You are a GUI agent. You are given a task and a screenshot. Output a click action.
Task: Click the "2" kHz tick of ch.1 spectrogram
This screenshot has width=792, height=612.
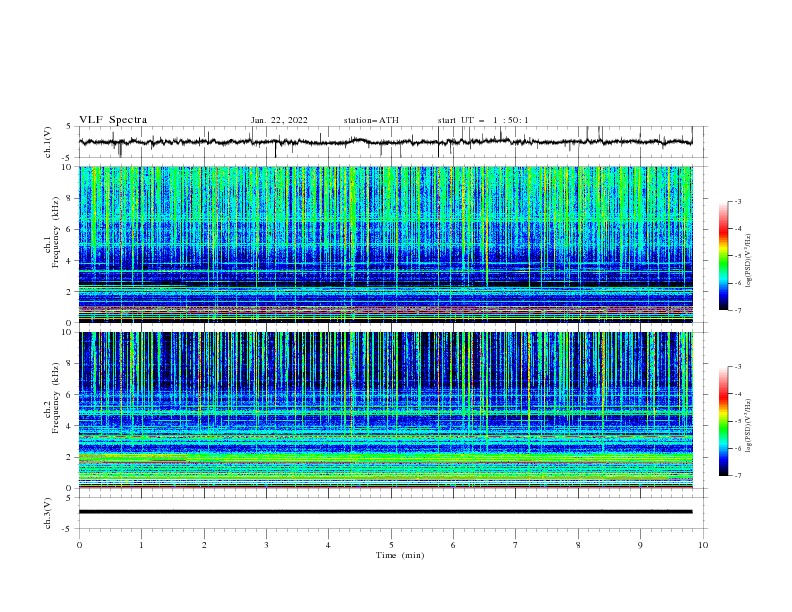(x=71, y=292)
